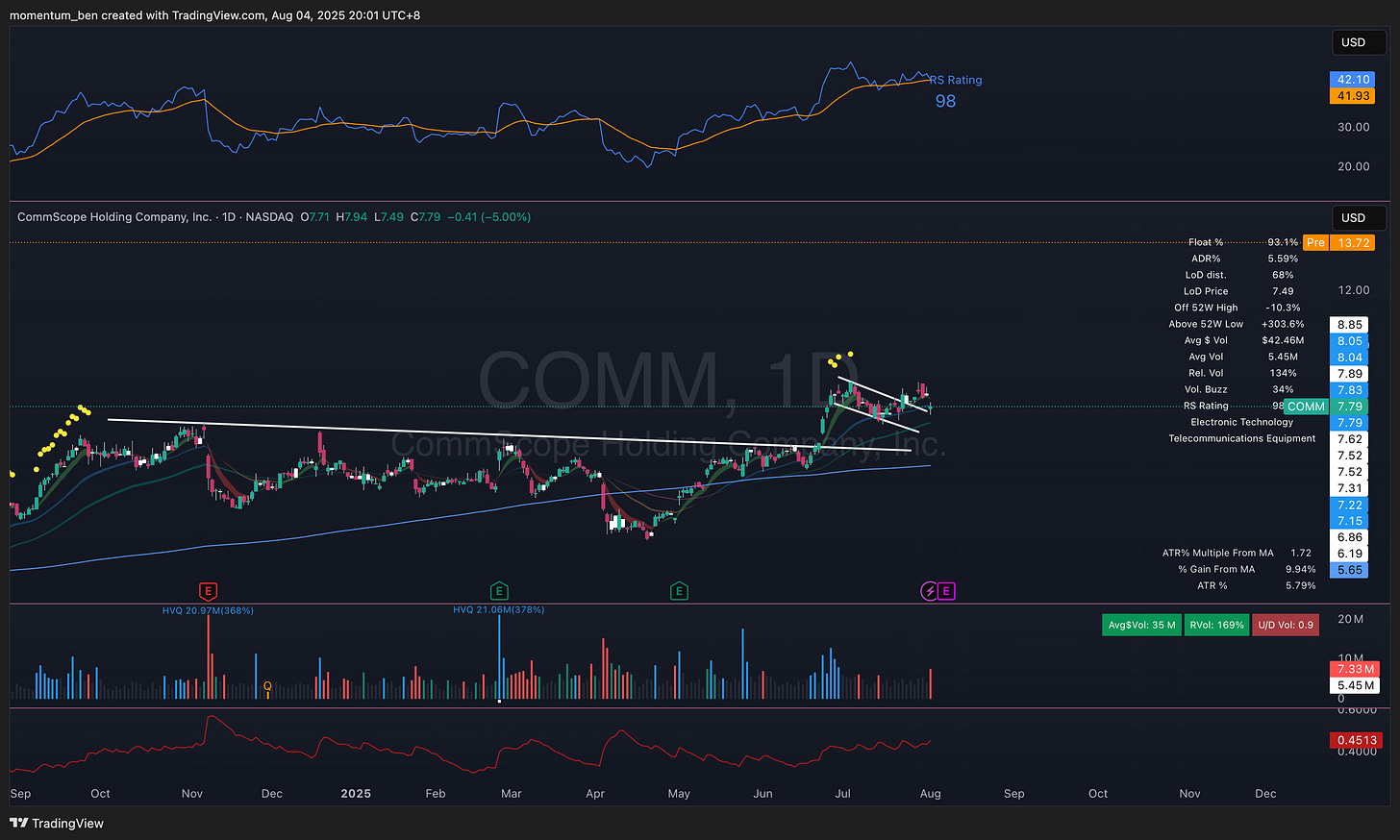Screen dimensions: 1400x840
Task: Click the Vol. Buzz 34% stats row
Action: [1239, 389]
